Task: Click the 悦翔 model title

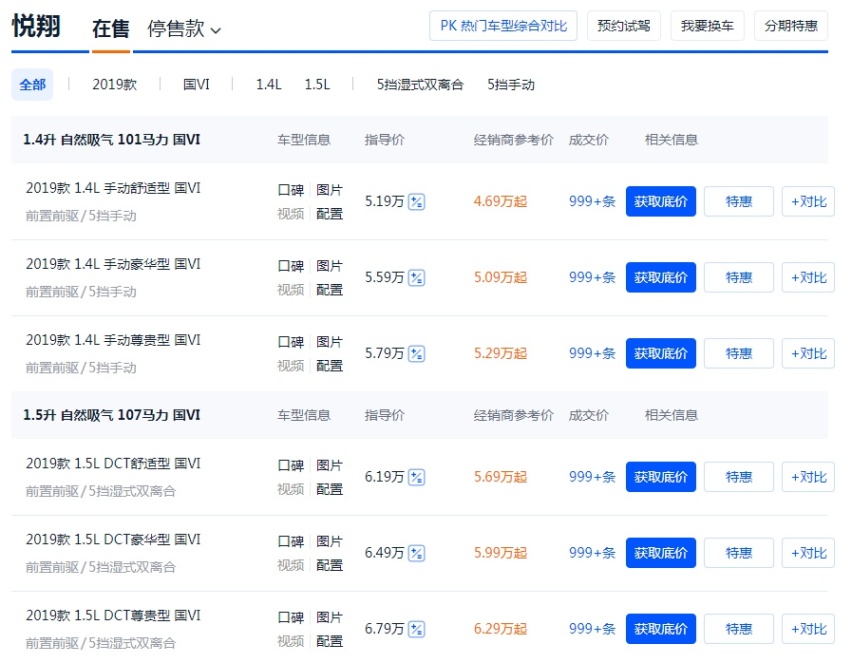Action: 36,26
